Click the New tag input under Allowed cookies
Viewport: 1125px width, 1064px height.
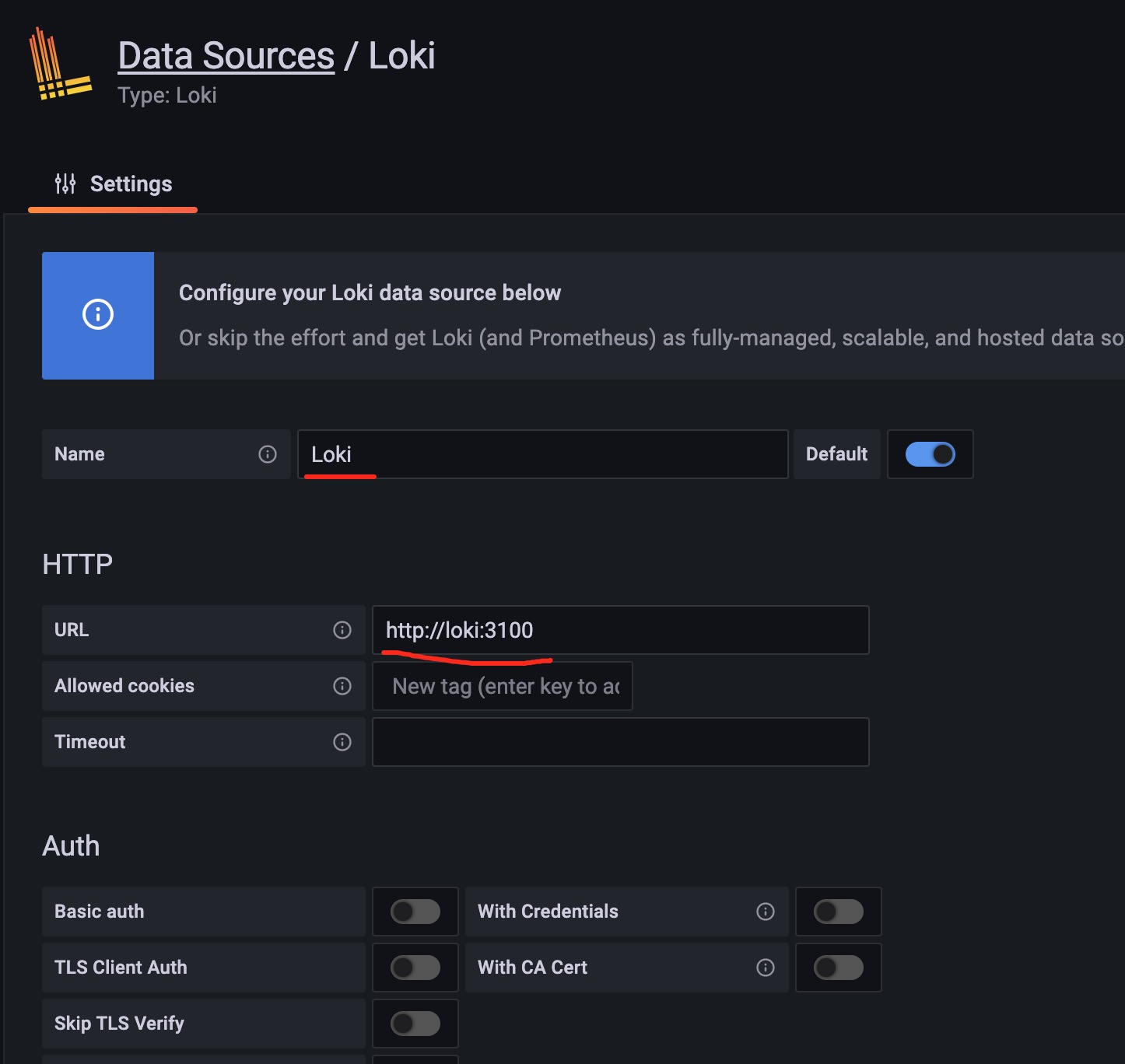coord(502,686)
